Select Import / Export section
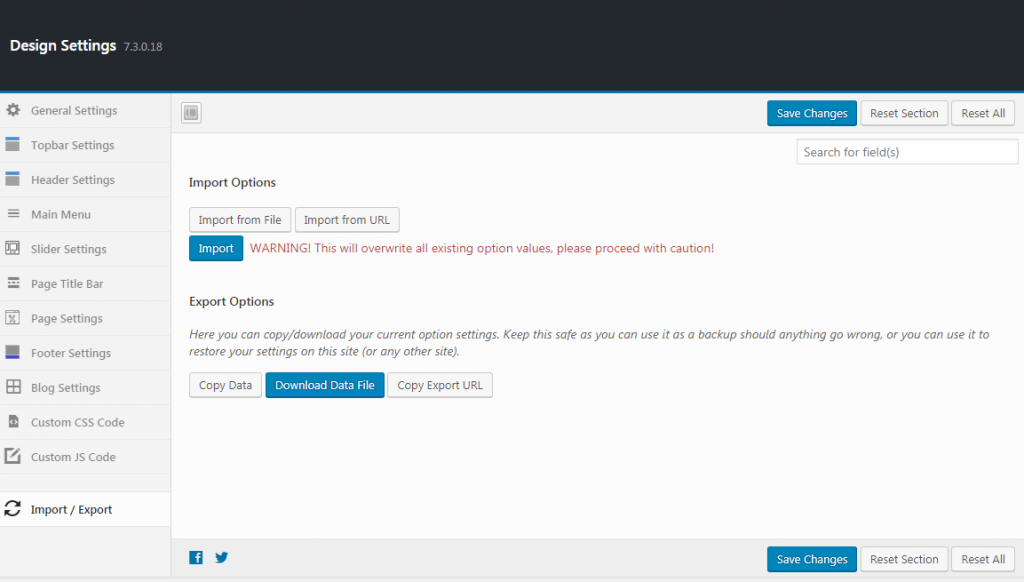The width and height of the screenshot is (1024, 582). [x=85, y=509]
